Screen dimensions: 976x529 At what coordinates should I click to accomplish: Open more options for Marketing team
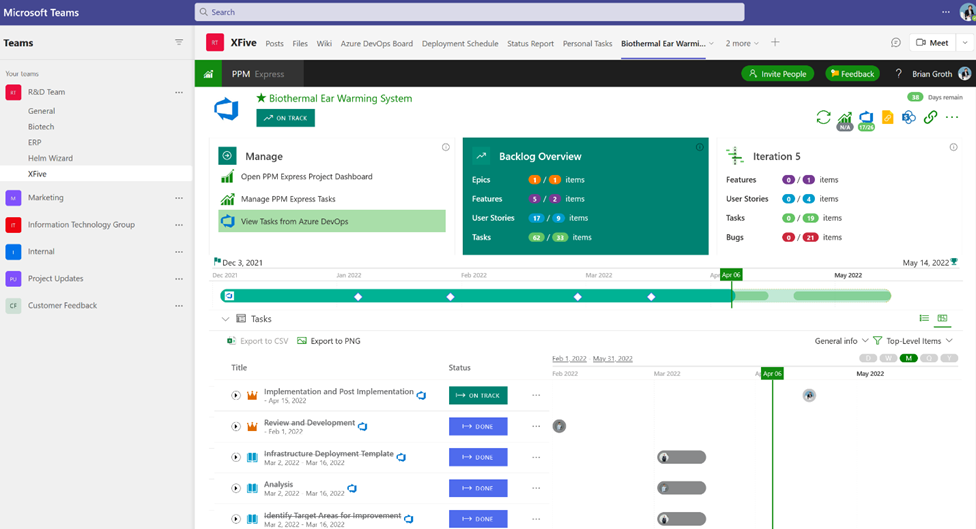pyautogui.click(x=179, y=198)
